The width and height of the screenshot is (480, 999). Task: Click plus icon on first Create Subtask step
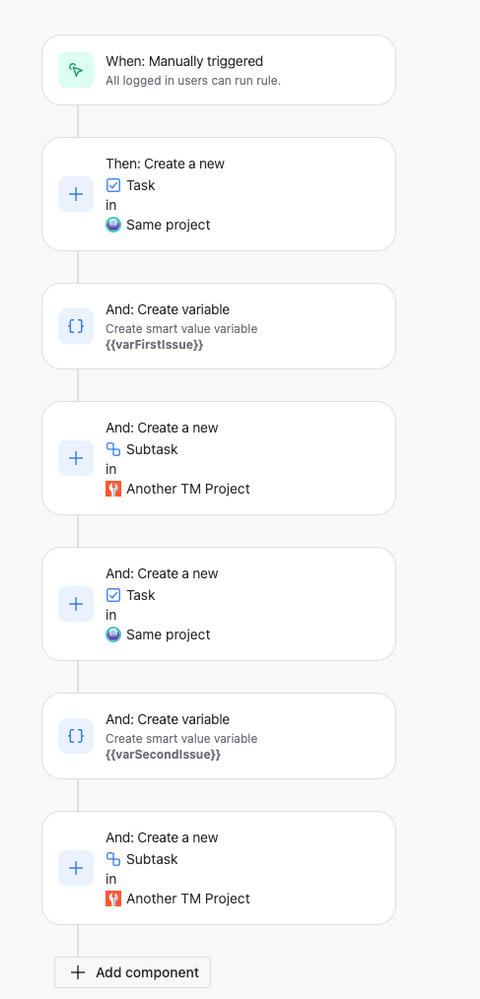[x=76, y=457]
